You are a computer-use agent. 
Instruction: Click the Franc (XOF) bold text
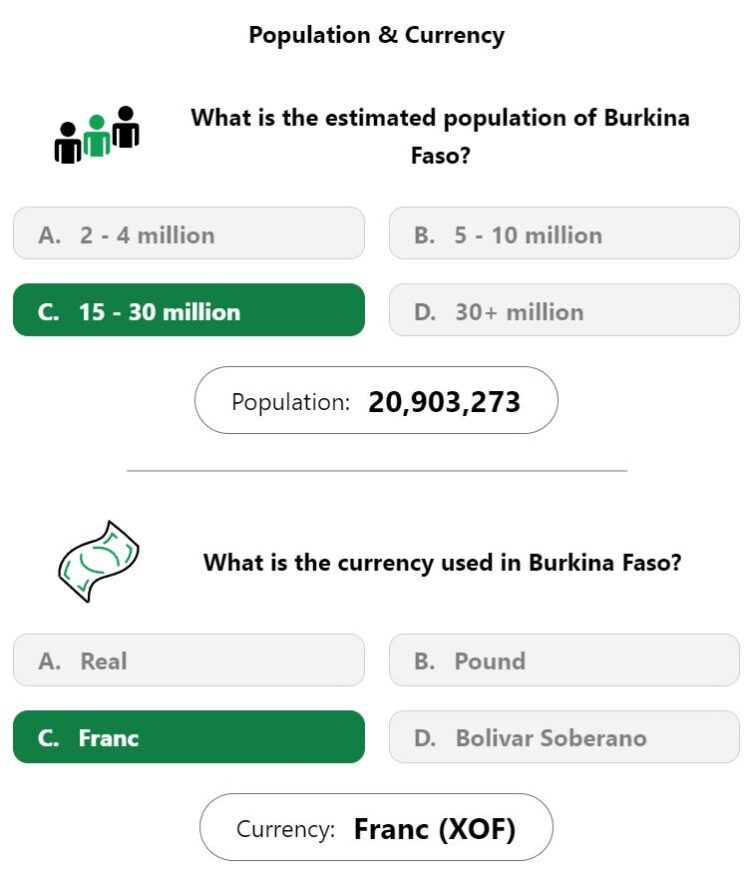click(x=435, y=829)
